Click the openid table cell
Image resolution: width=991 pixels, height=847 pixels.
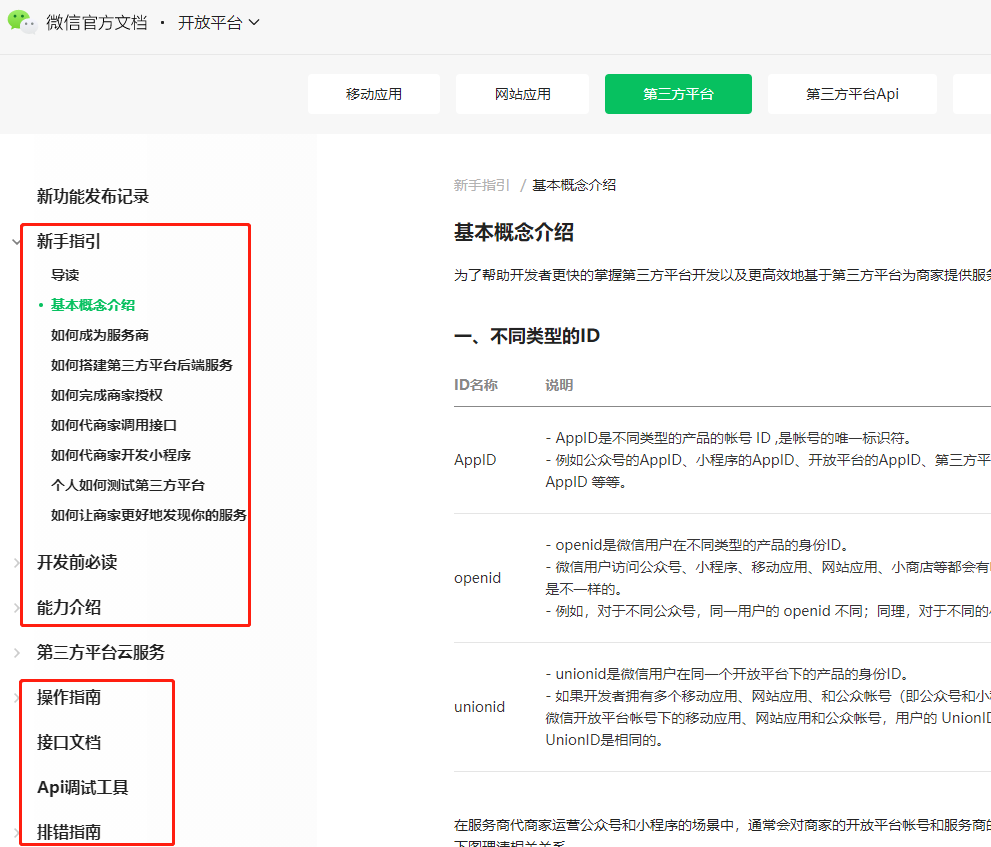click(x=477, y=578)
